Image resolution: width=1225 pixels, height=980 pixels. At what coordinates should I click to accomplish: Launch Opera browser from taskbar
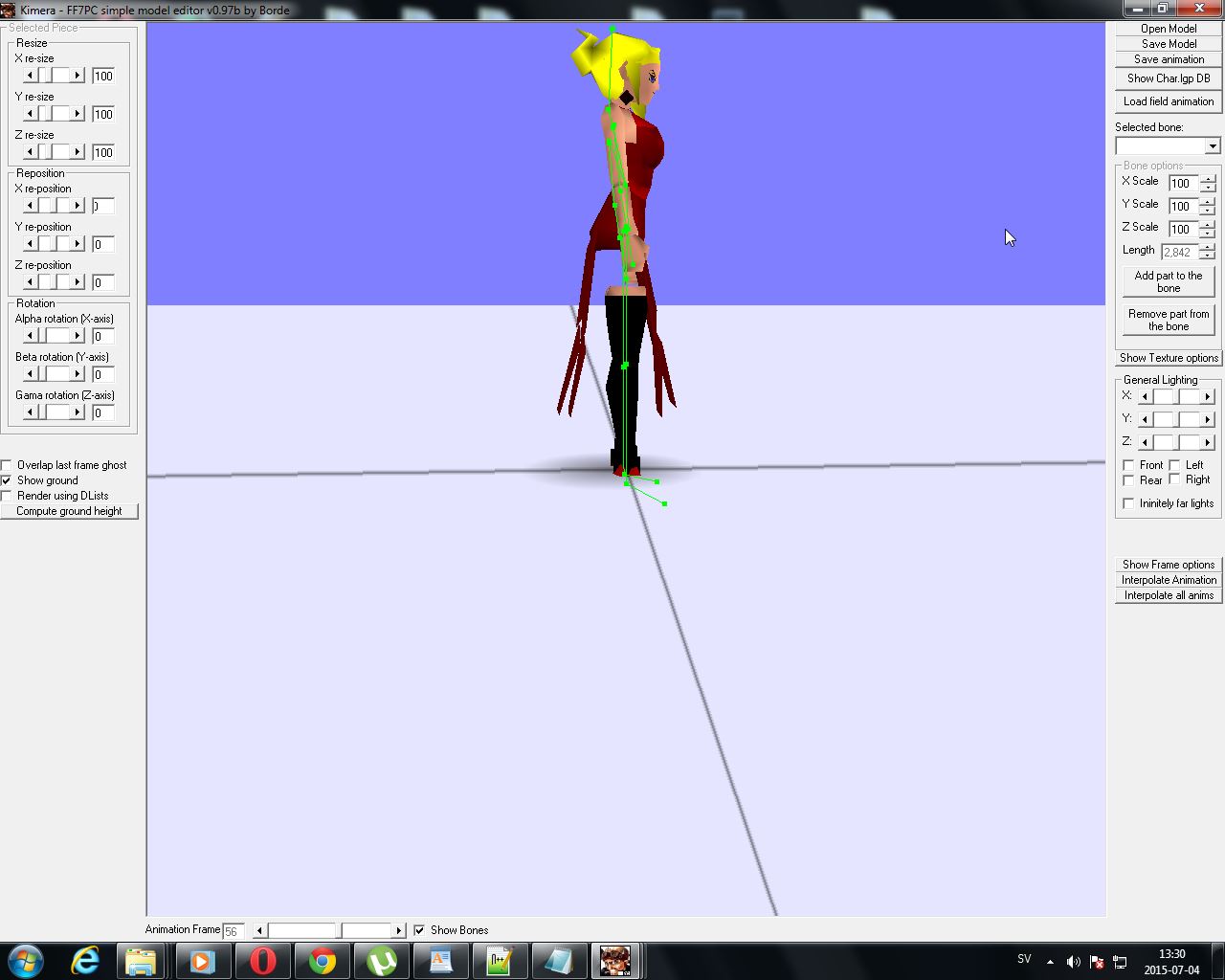click(x=262, y=961)
